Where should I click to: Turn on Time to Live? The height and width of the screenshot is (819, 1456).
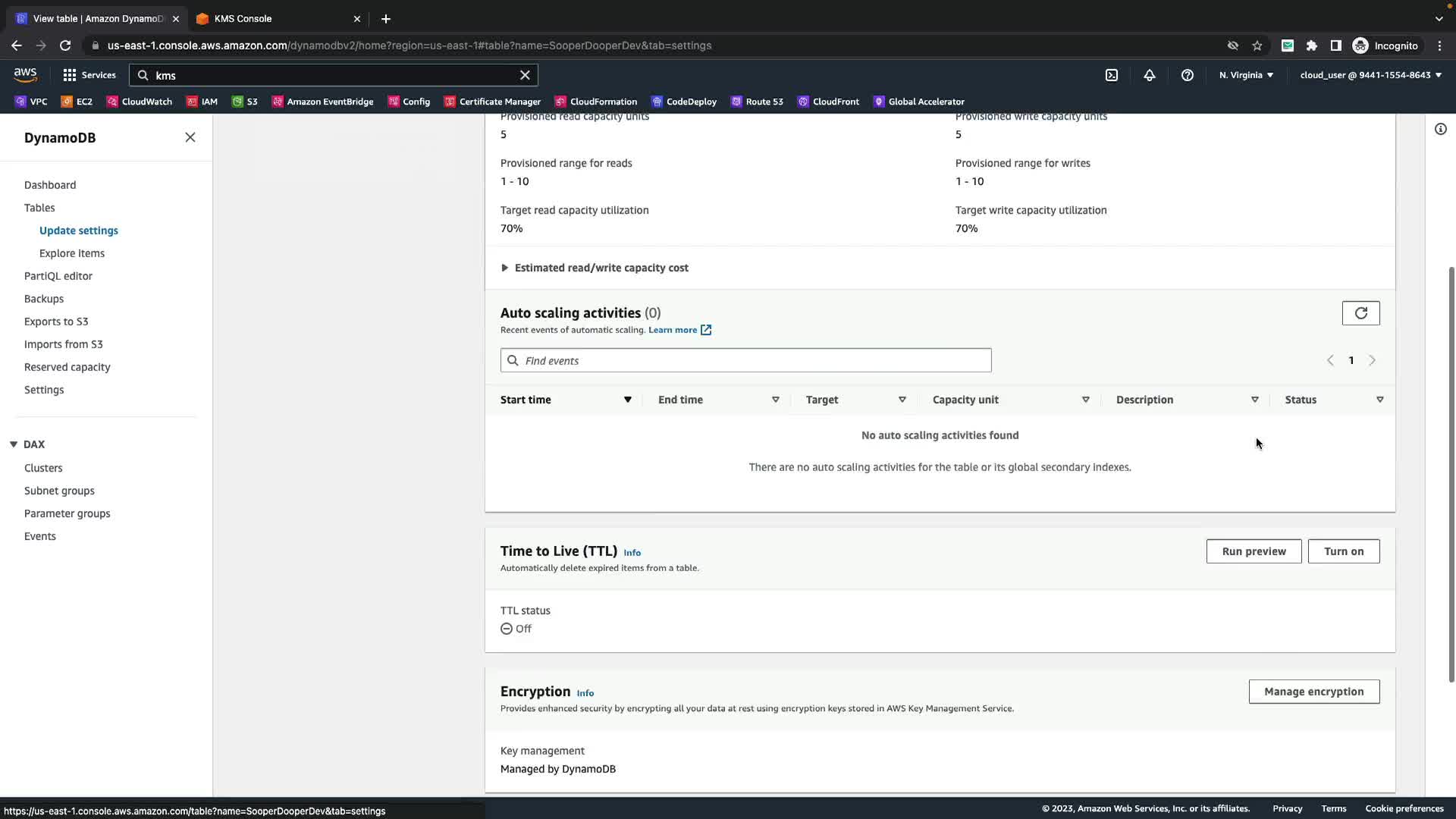click(x=1343, y=551)
